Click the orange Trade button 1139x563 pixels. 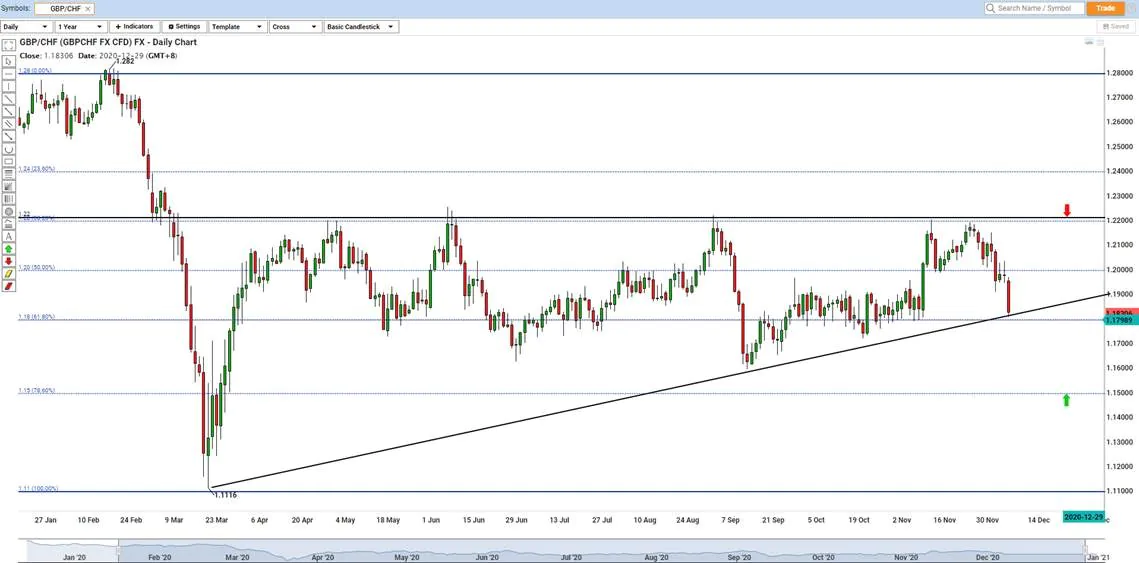(x=1105, y=8)
